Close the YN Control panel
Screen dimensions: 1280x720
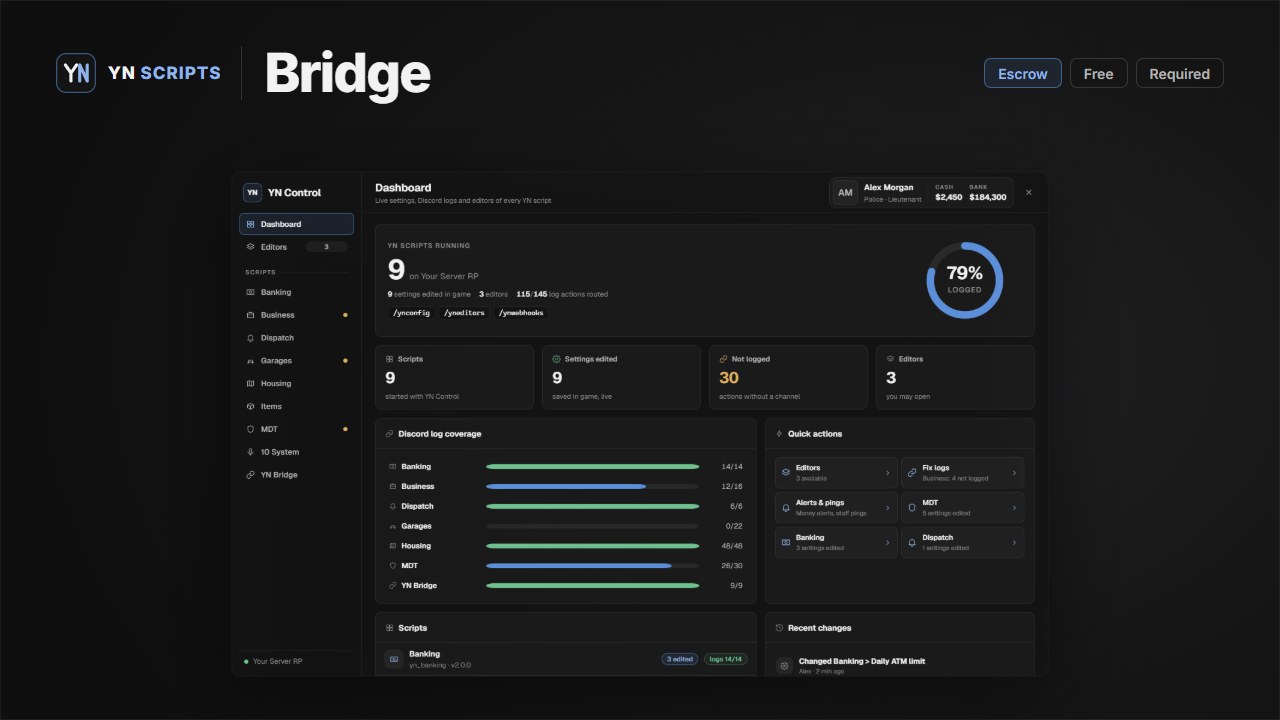tap(1029, 192)
